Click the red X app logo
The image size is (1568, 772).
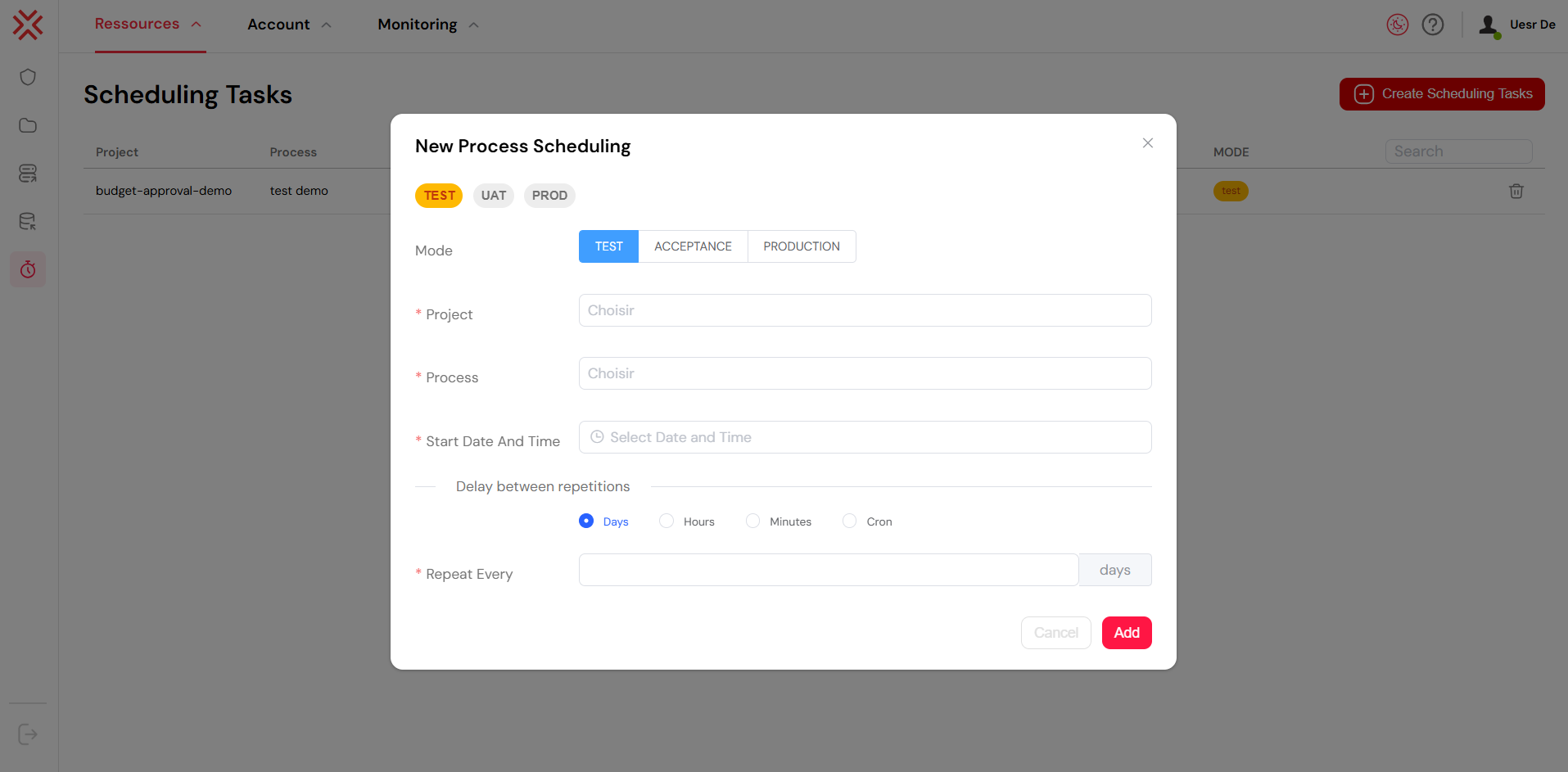point(28,25)
